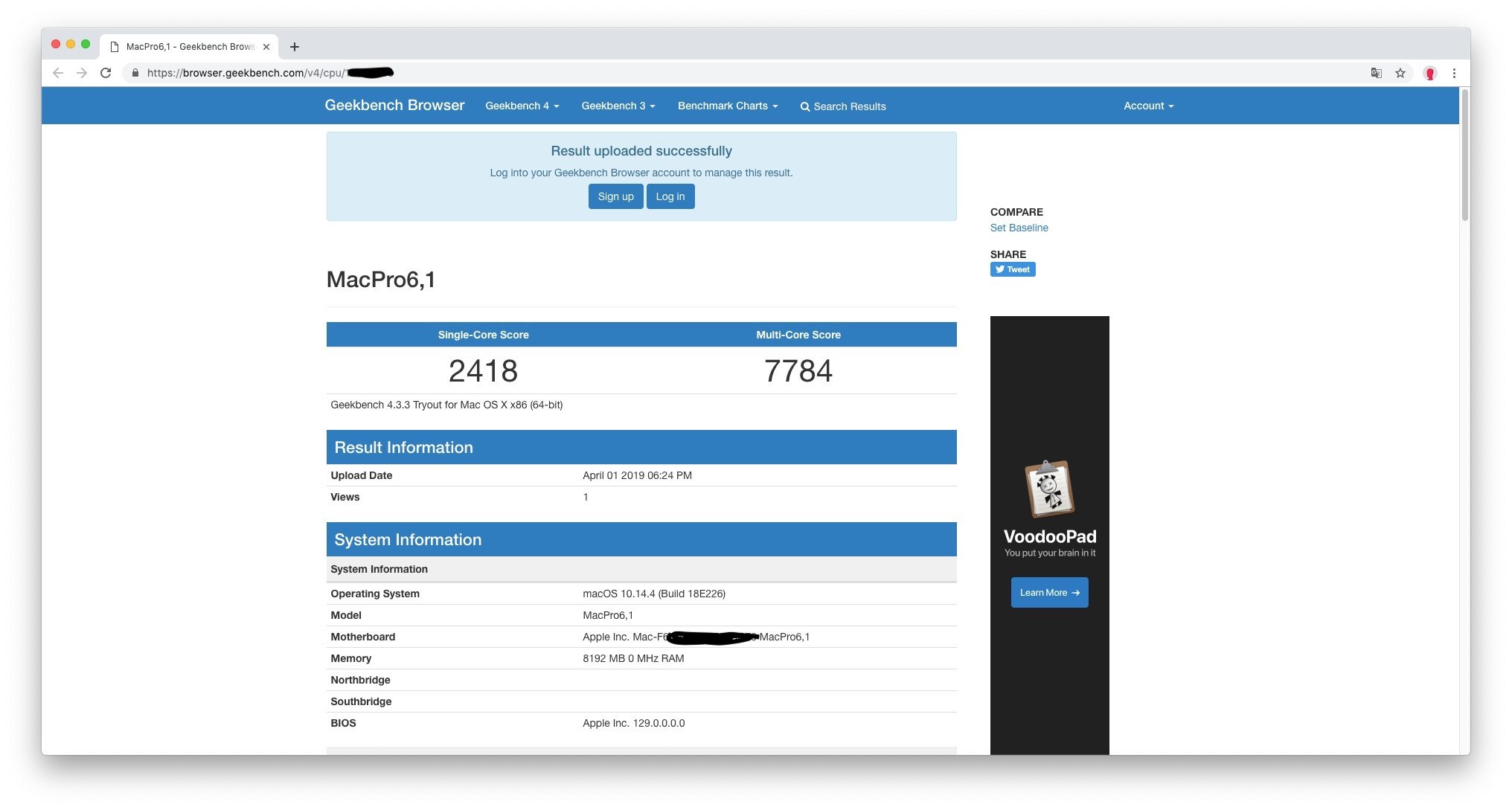
Task: Open the Google Translate icon
Action: click(1377, 73)
